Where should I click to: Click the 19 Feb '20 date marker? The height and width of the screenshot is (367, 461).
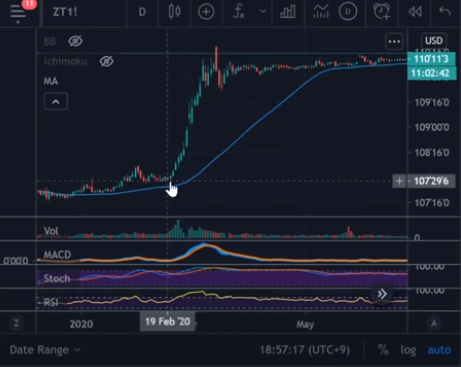pyautogui.click(x=168, y=322)
